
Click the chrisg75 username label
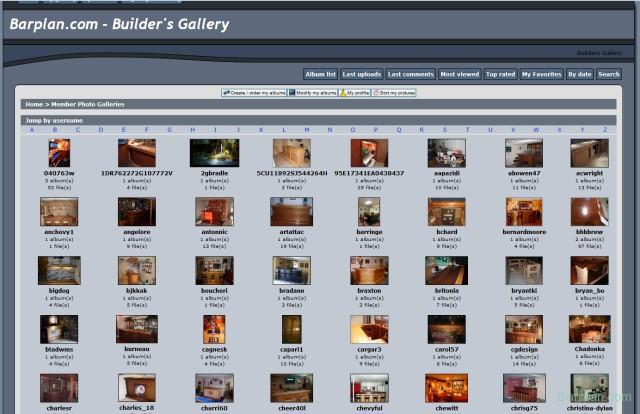524,408
